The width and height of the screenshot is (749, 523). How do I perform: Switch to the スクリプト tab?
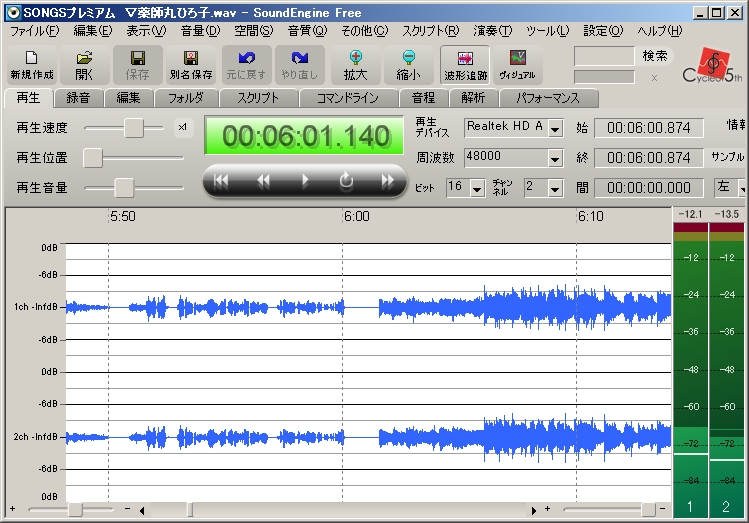(258, 98)
